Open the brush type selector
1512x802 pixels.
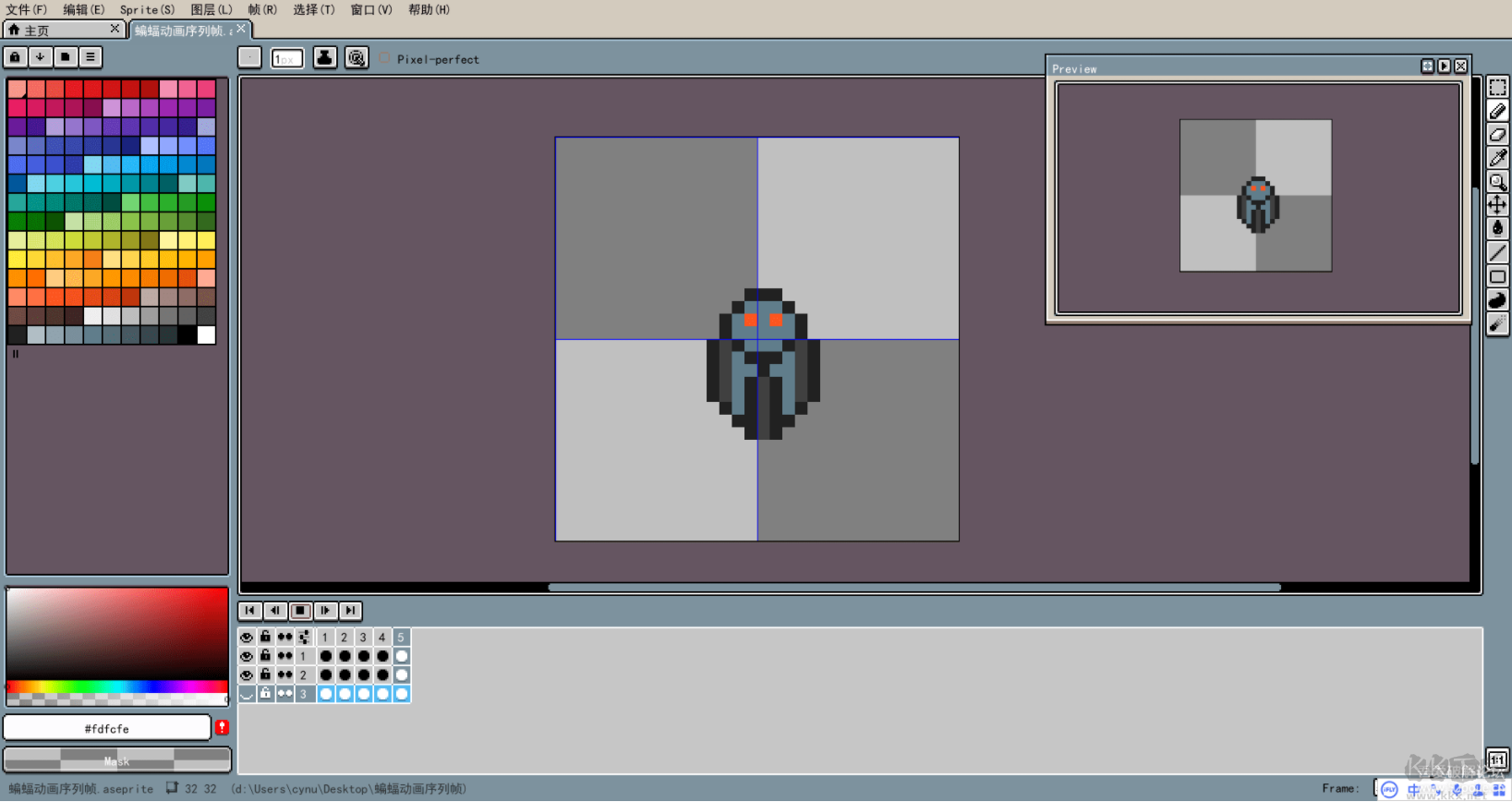pos(249,58)
